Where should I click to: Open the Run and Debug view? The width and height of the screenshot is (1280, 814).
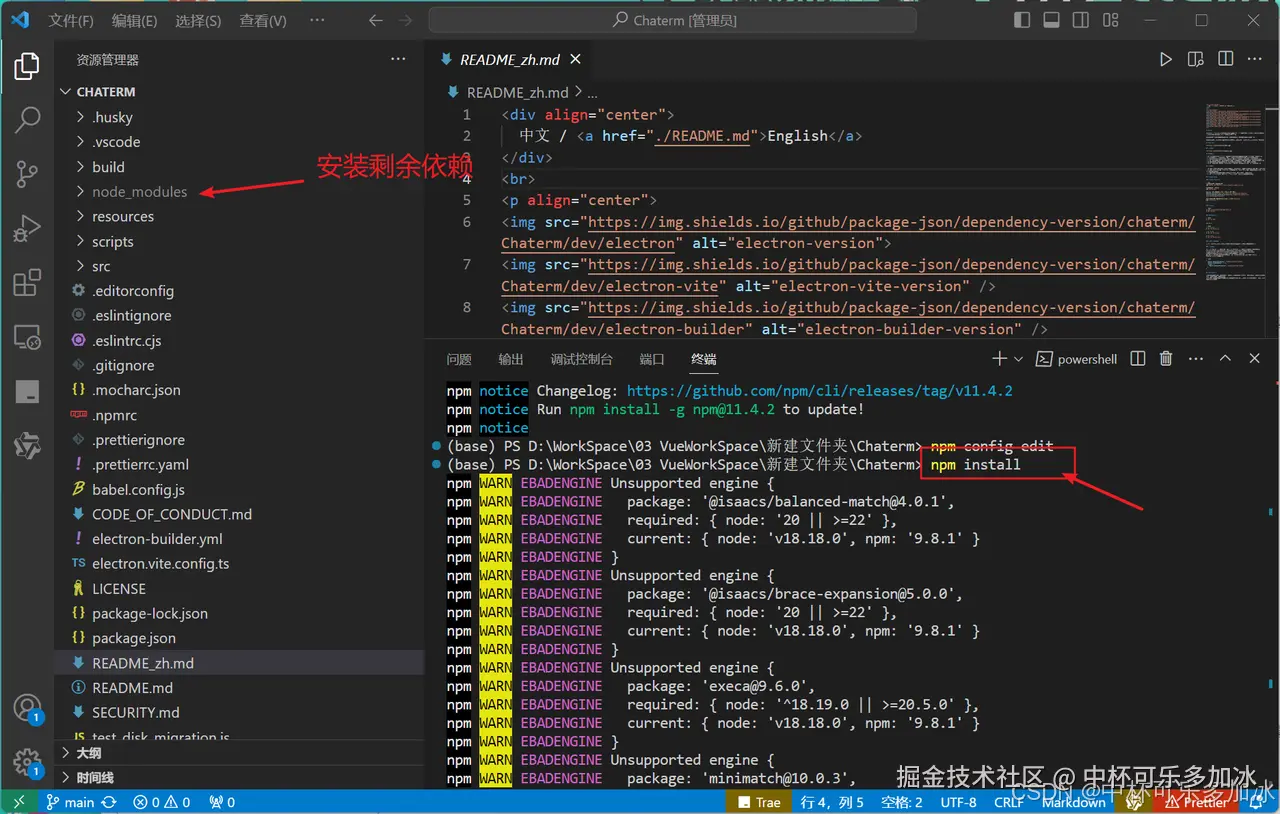[27, 228]
